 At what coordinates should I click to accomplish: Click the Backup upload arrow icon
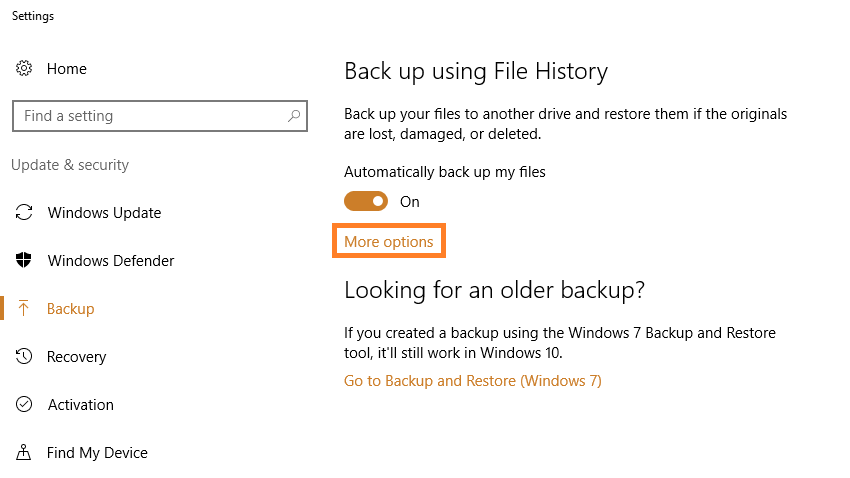click(23, 308)
